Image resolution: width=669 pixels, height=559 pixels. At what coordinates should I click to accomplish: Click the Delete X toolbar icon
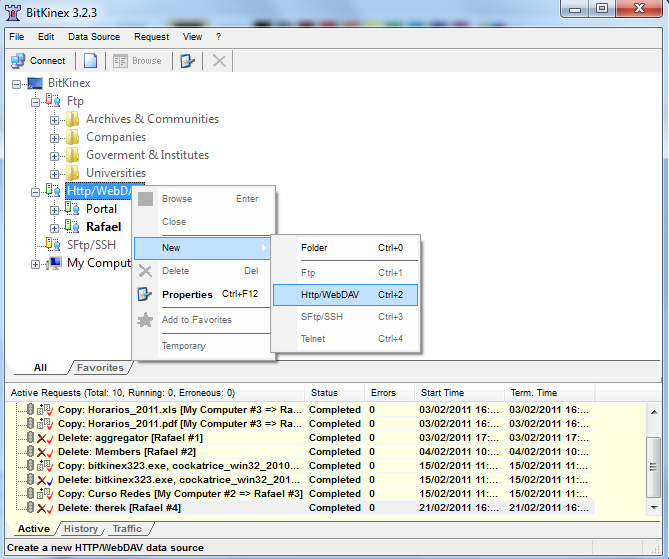(x=219, y=61)
